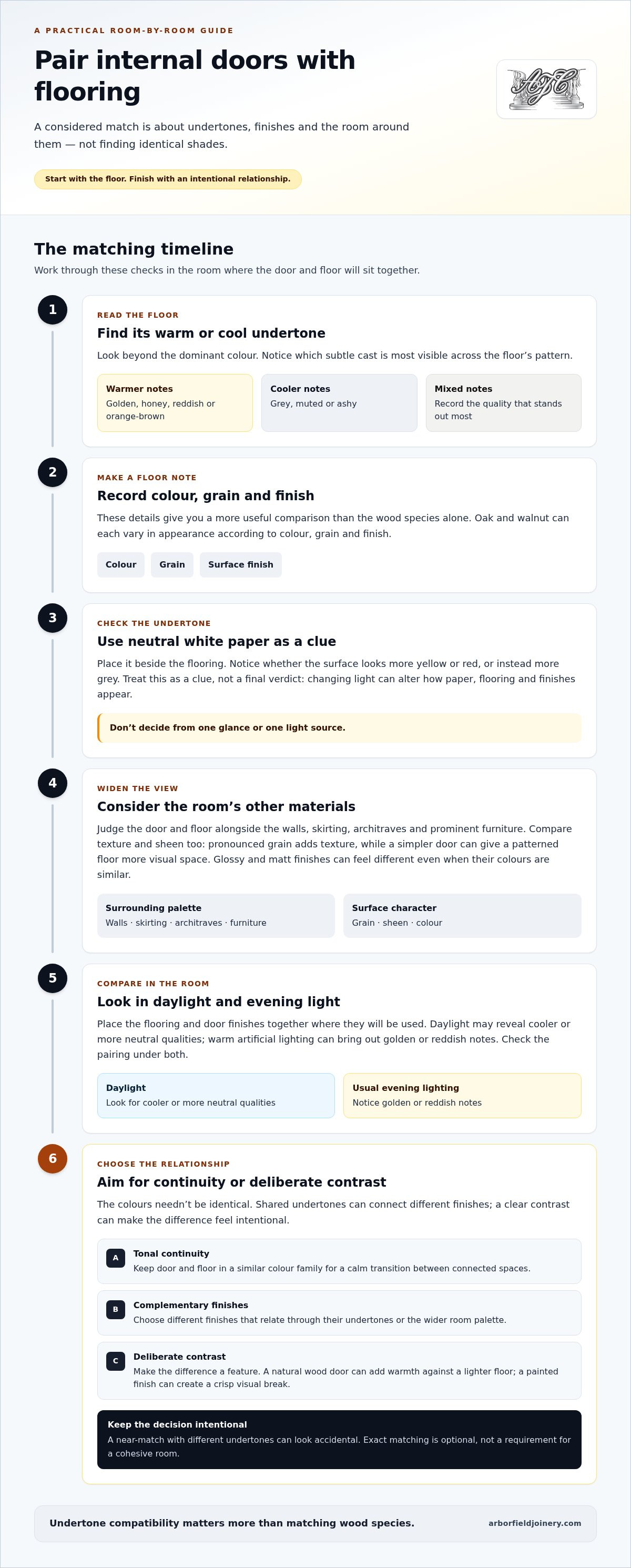The height and width of the screenshot is (1568, 631).
Task: Select step 1 timeline circle
Action: pos(53,310)
